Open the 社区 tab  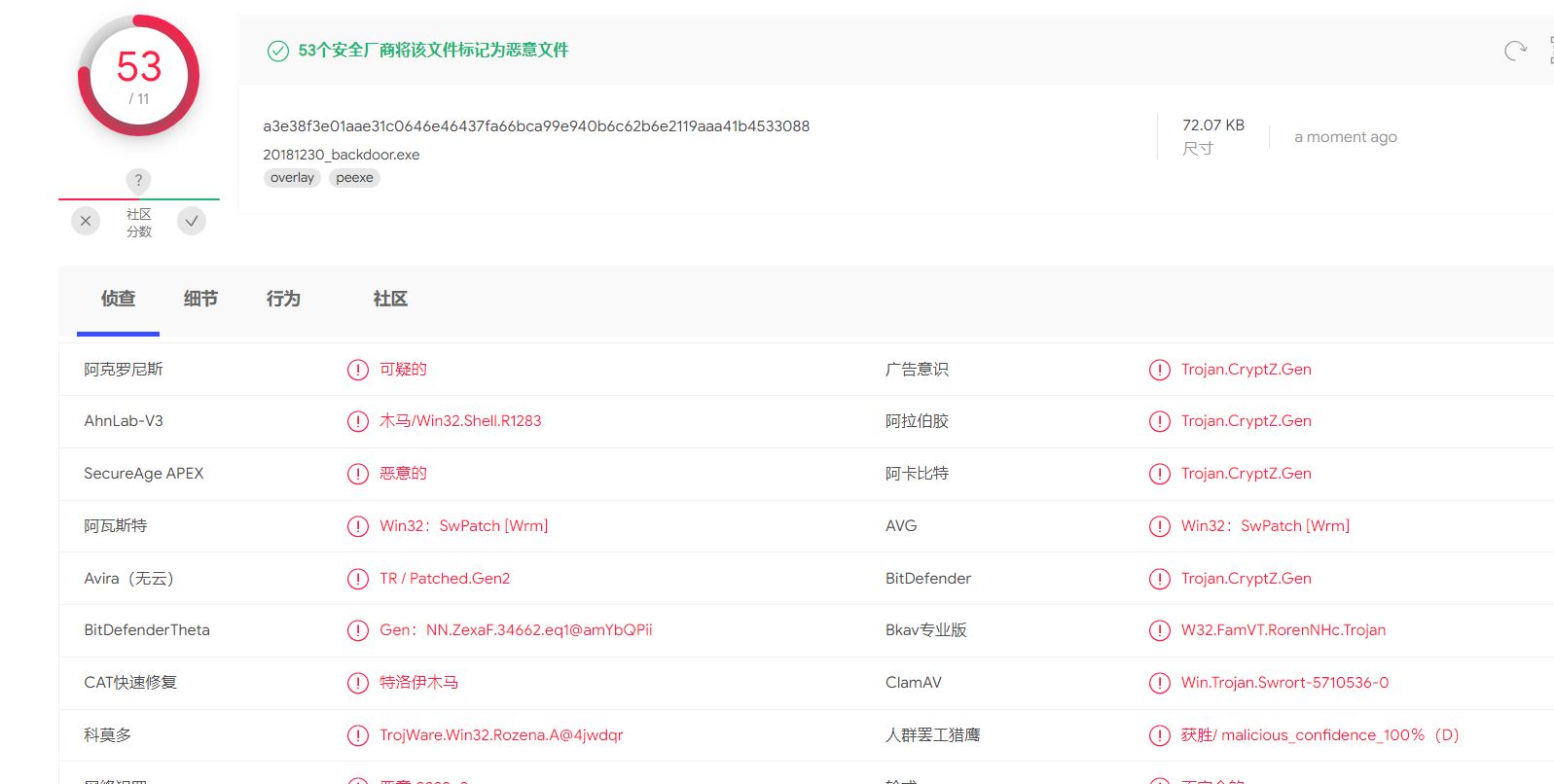point(390,300)
